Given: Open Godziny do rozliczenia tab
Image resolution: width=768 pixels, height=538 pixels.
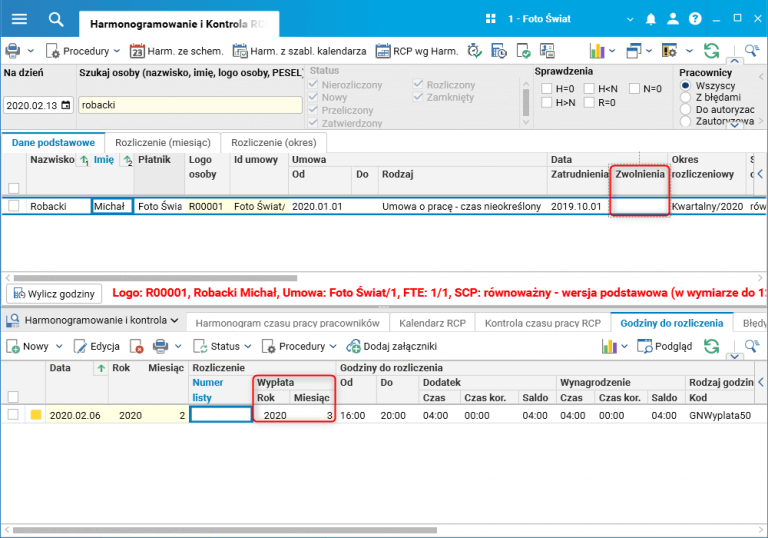Looking at the screenshot, I should (672, 323).
